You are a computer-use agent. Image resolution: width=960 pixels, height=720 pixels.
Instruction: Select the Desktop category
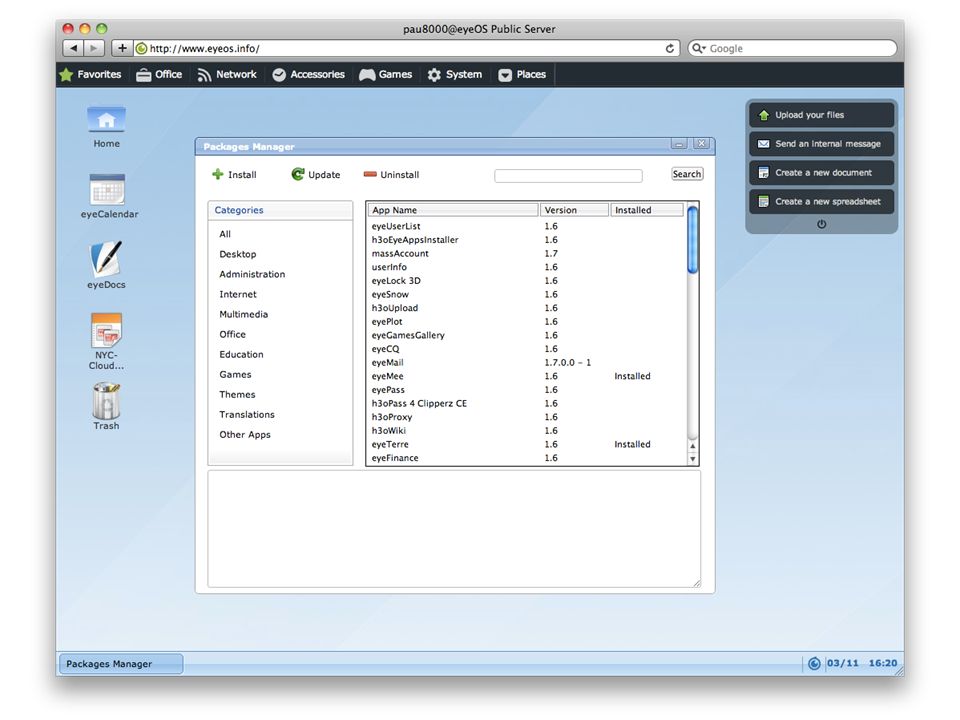[x=238, y=254]
